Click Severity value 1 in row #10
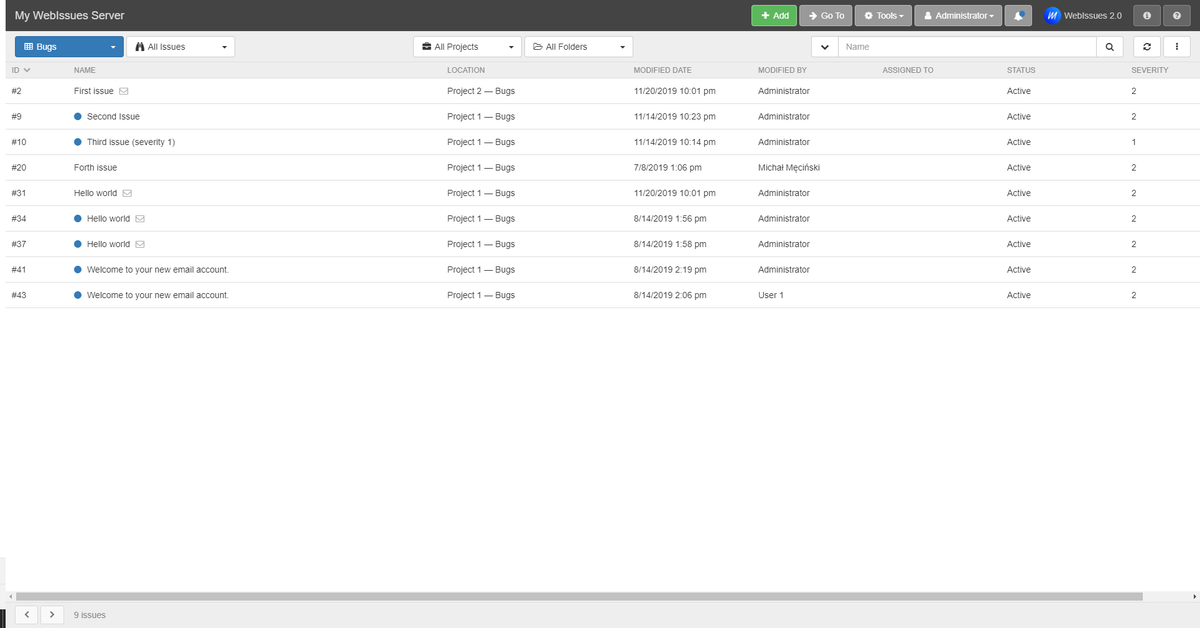This screenshot has width=1200, height=628. point(1133,142)
